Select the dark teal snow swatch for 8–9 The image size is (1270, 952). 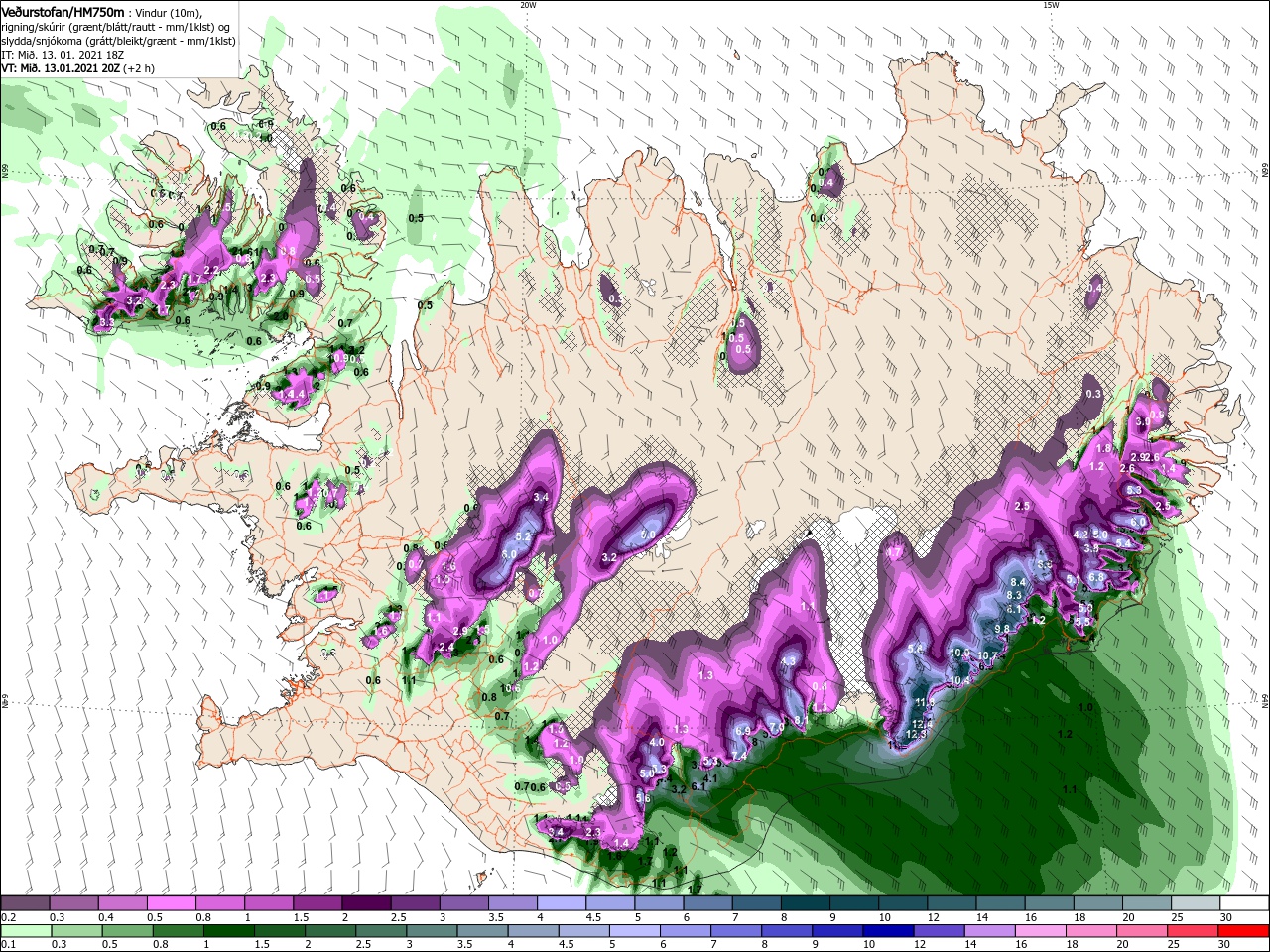point(804,903)
